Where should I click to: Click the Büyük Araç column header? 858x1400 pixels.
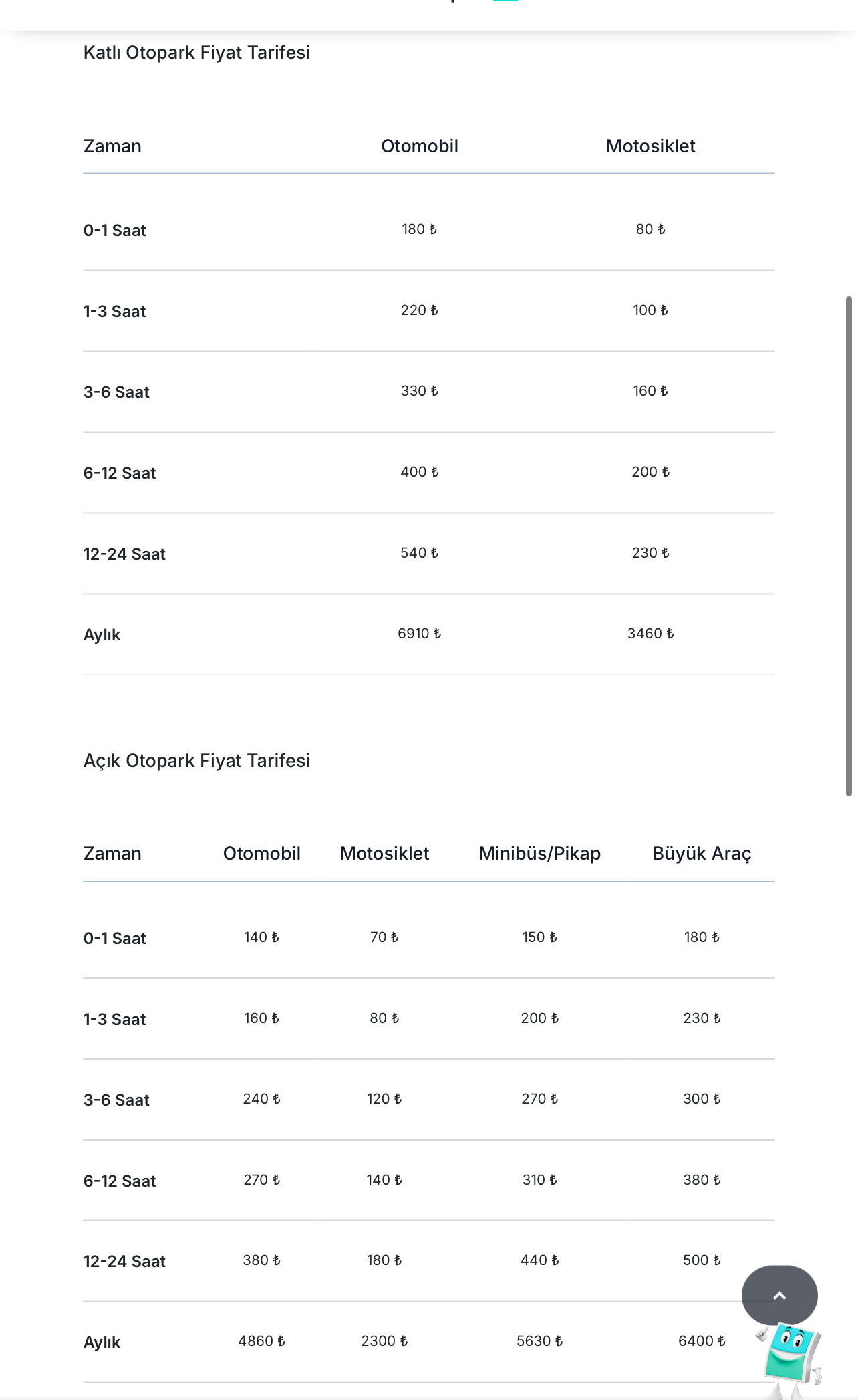[x=702, y=854]
